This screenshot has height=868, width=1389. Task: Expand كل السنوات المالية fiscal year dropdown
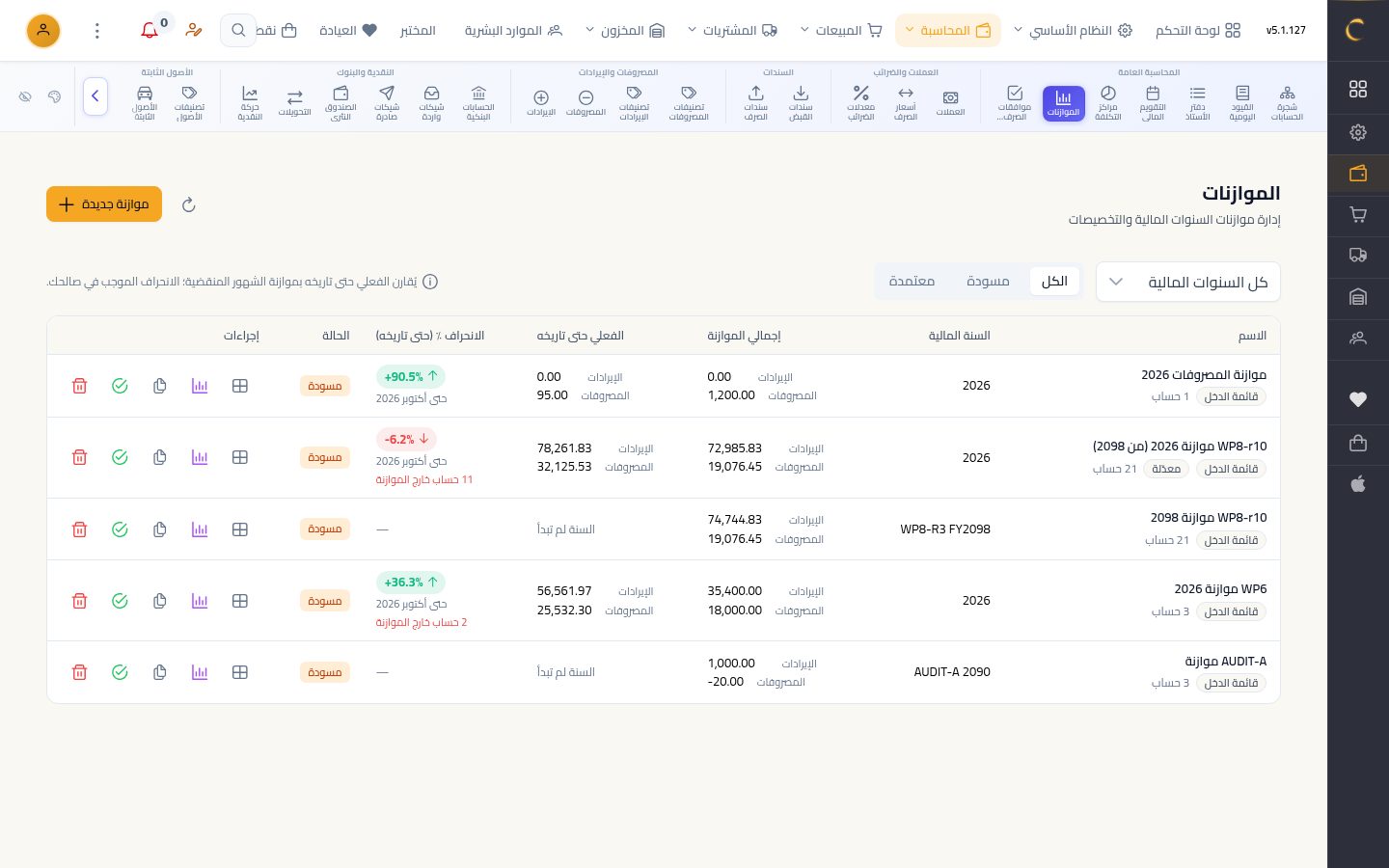(x=1188, y=282)
